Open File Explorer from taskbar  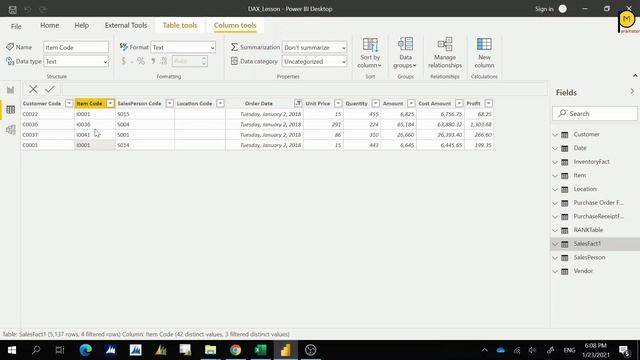pyautogui.click(x=211, y=350)
